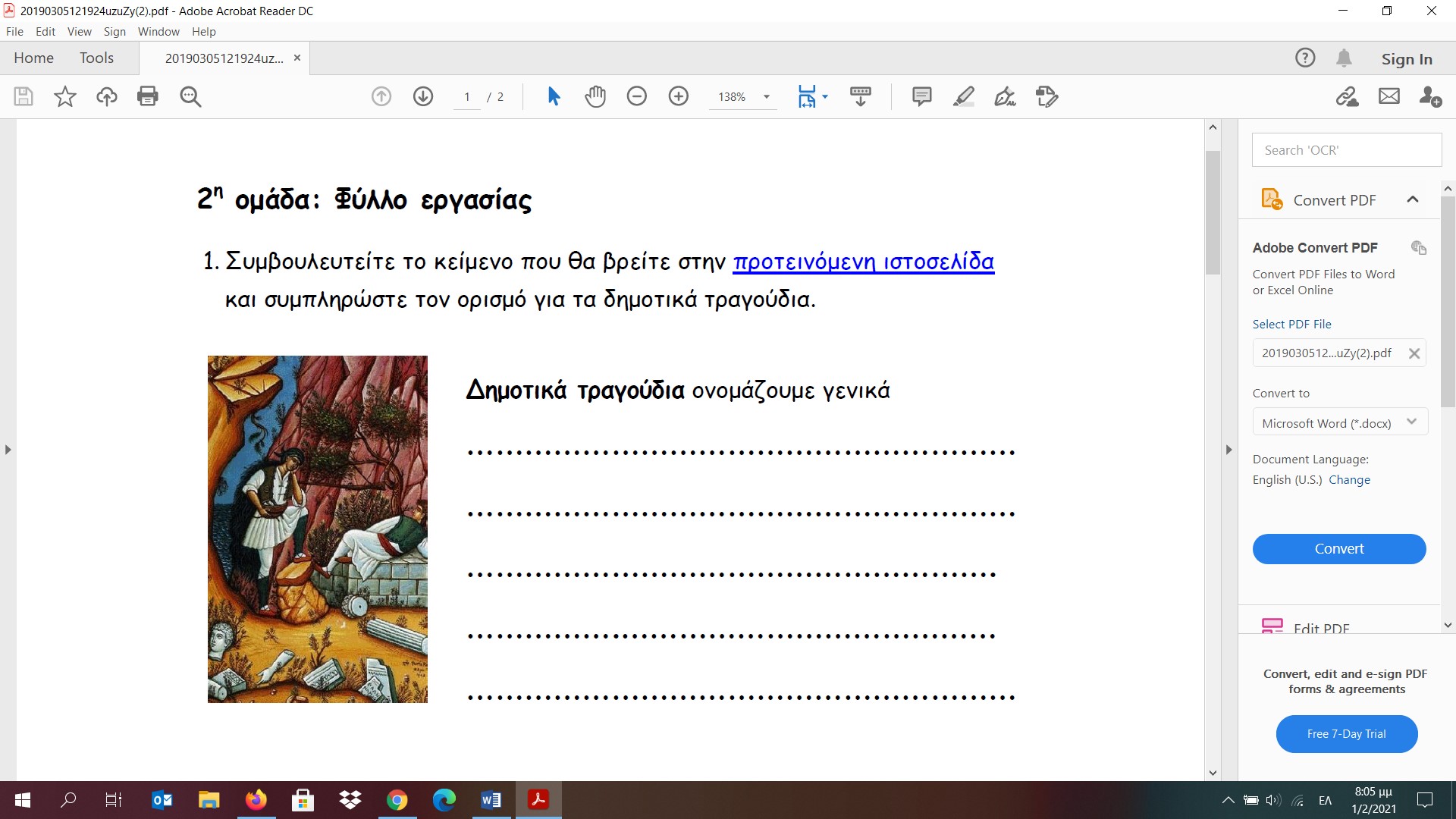The height and width of the screenshot is (819, 1456).
Task: Select the Highlight text pen tool
Action: pos(964,96)
